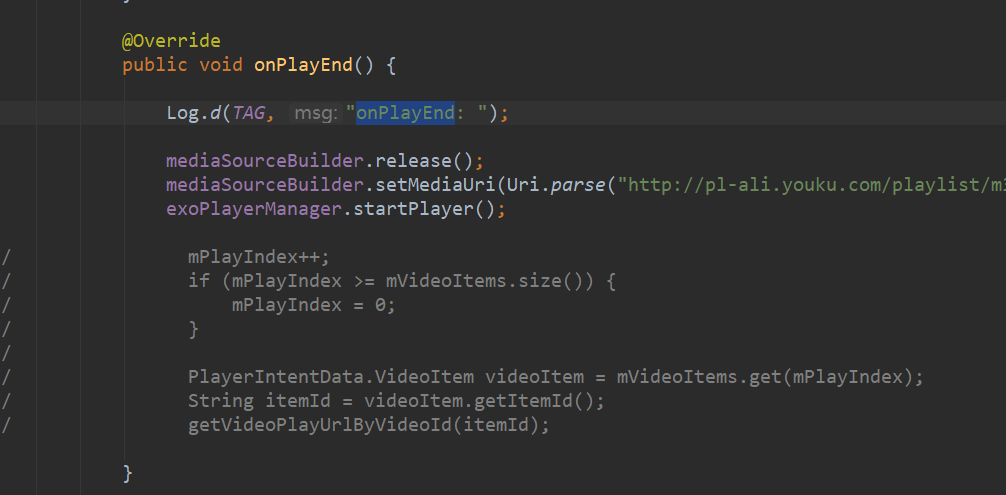Click the Uri.parse call
Viewport: 1006px width, 495px height.
coord(556,185)
